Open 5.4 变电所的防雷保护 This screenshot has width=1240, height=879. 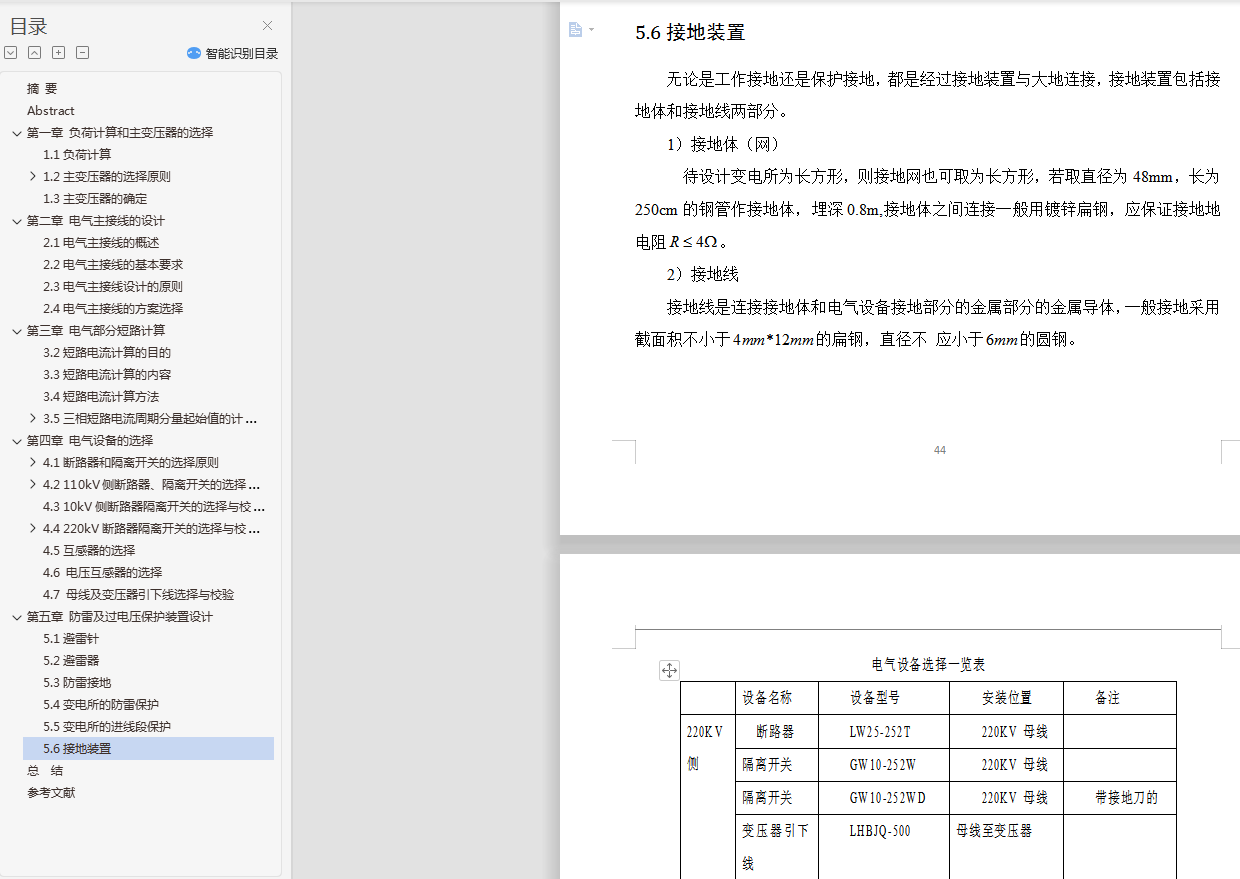pyautogui.click(x=101, y=705)
